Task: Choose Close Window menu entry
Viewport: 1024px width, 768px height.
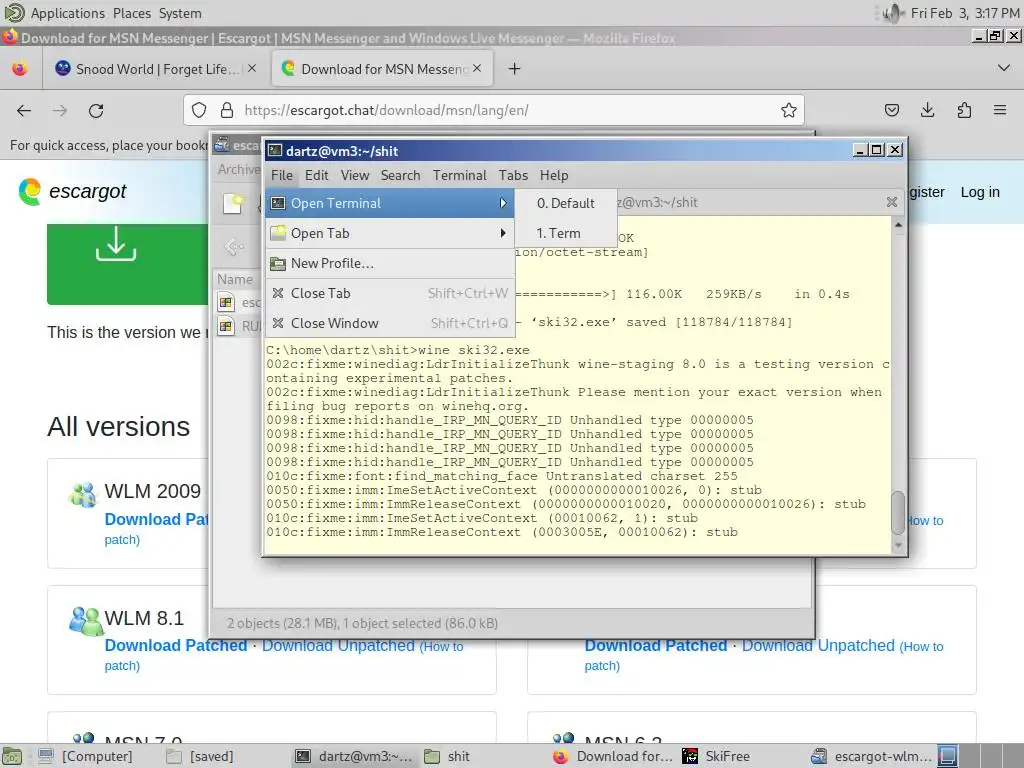Action: click(390, 323)
